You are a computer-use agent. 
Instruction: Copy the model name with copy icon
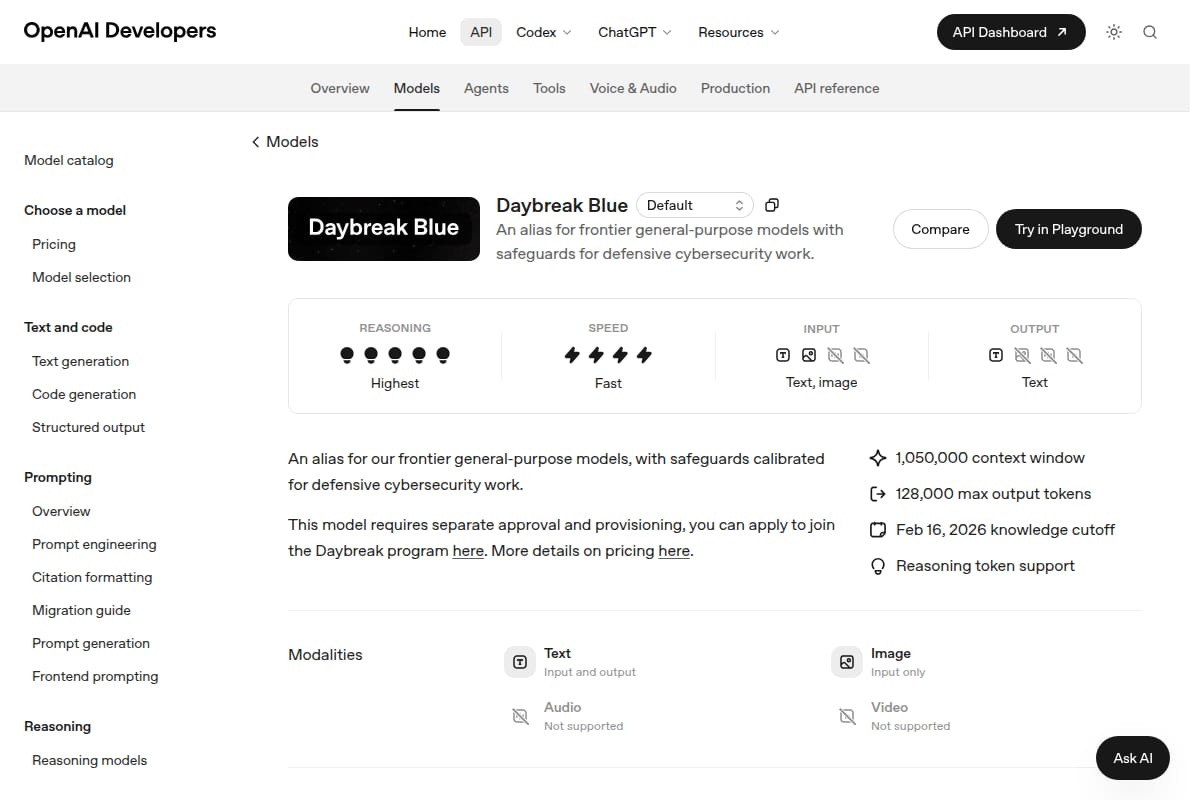coord(772,205)
